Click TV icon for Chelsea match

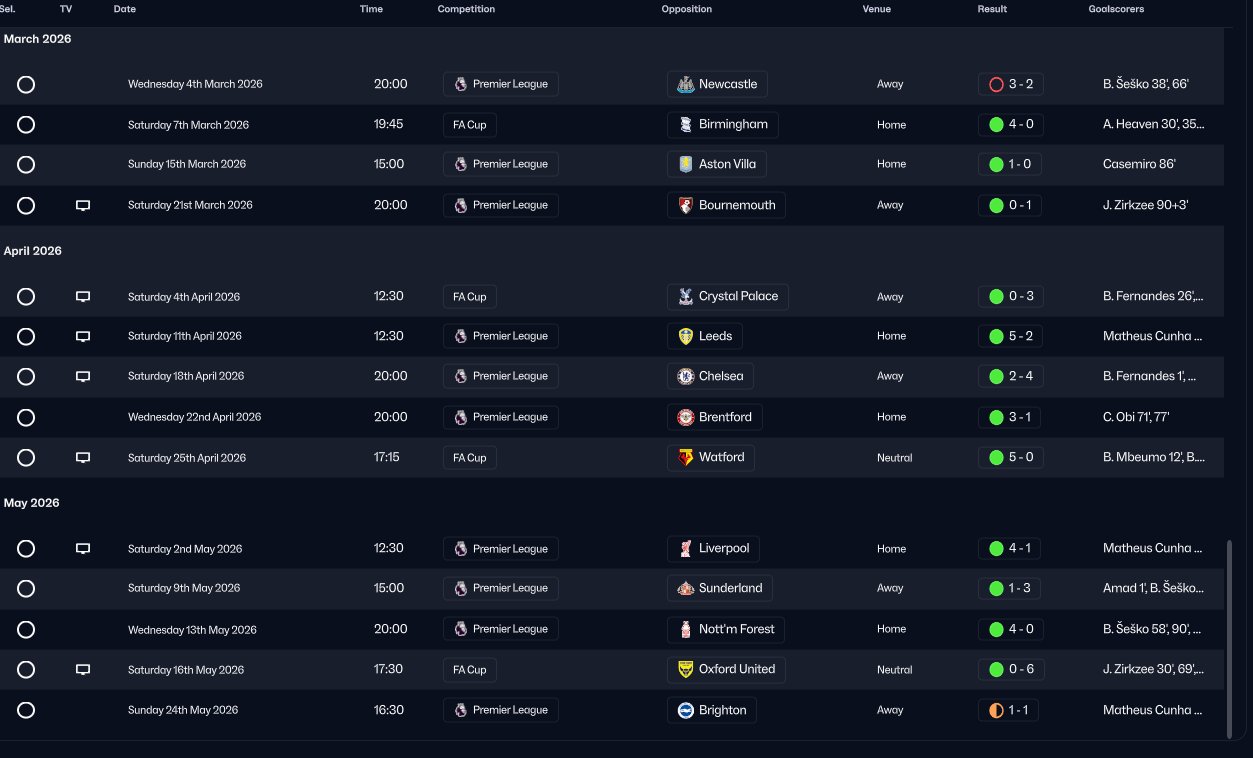83,376
